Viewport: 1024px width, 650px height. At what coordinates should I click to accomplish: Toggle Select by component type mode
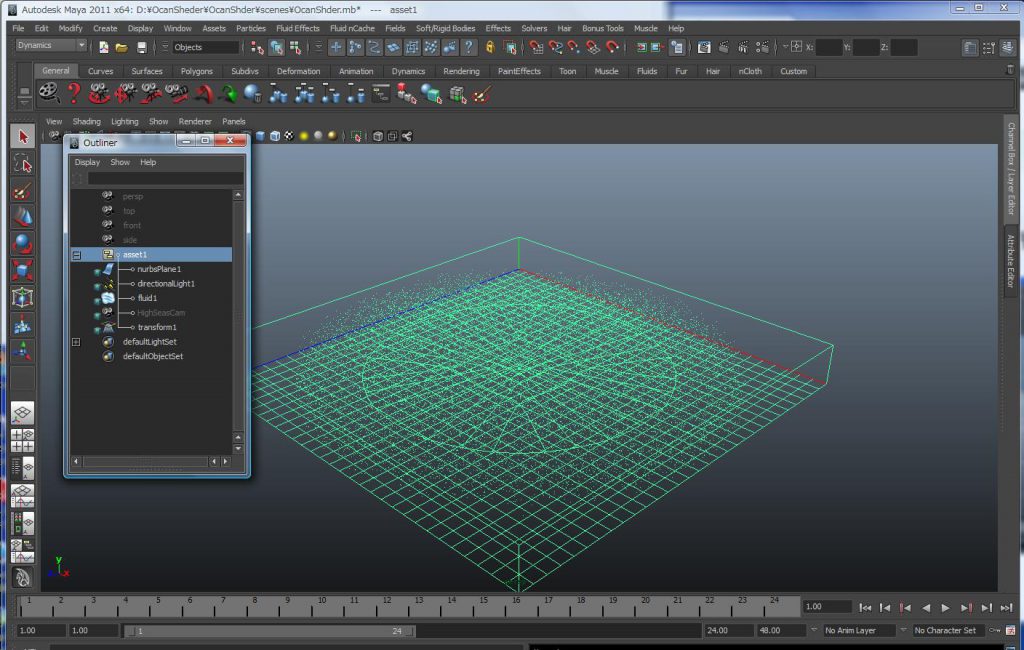point(296,47)
